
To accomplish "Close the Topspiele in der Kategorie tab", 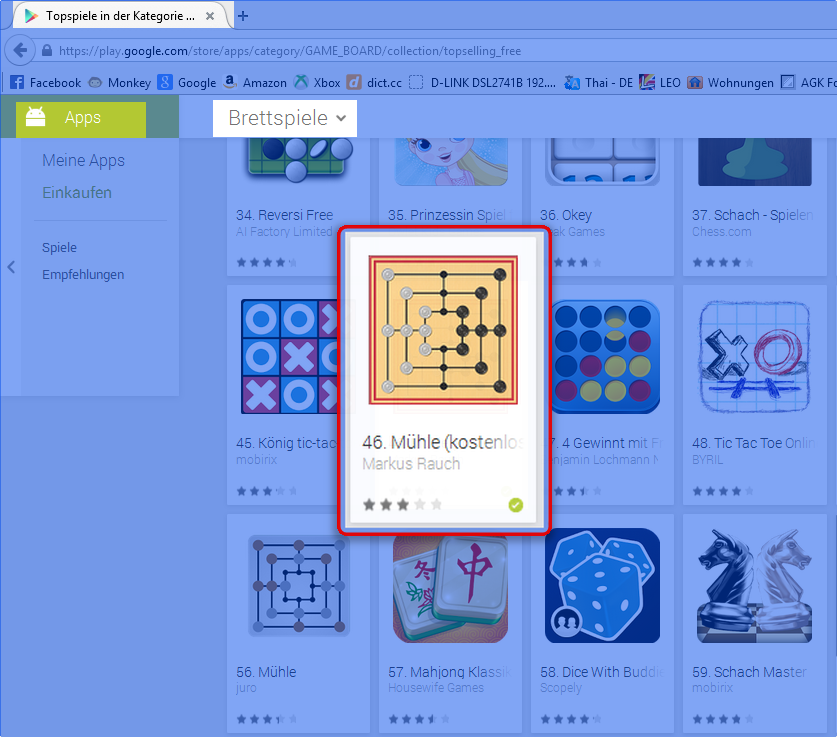I will [x=210, y=16].
